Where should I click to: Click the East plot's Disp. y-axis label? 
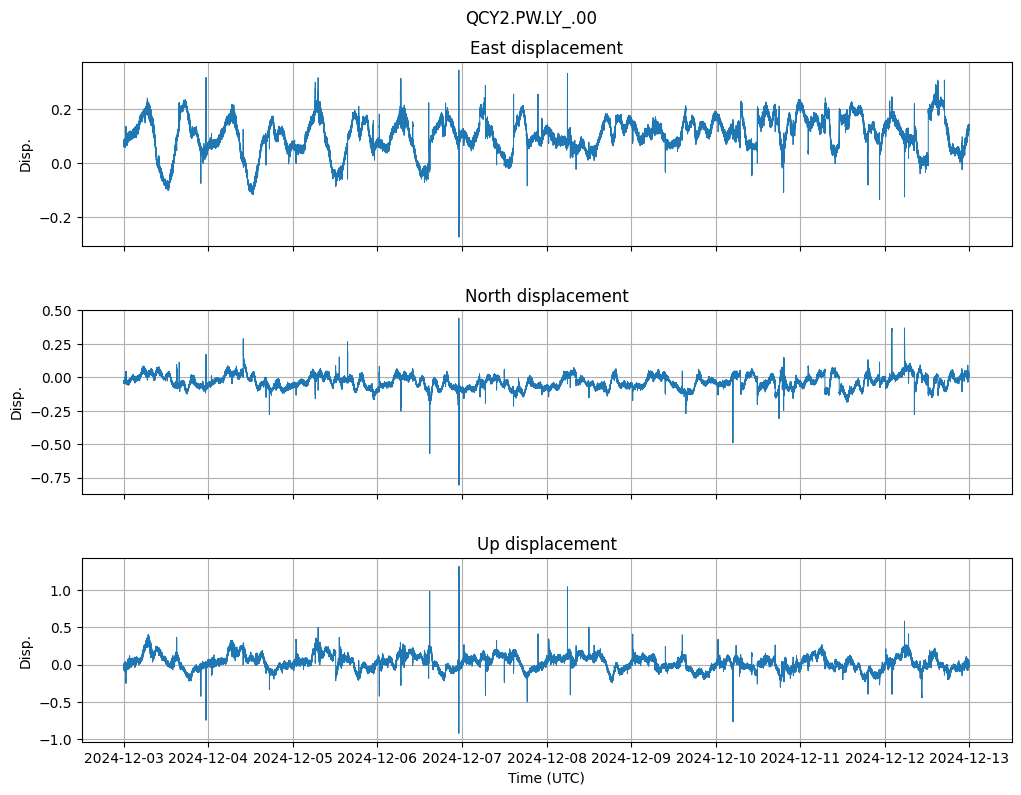pos(26,155)
